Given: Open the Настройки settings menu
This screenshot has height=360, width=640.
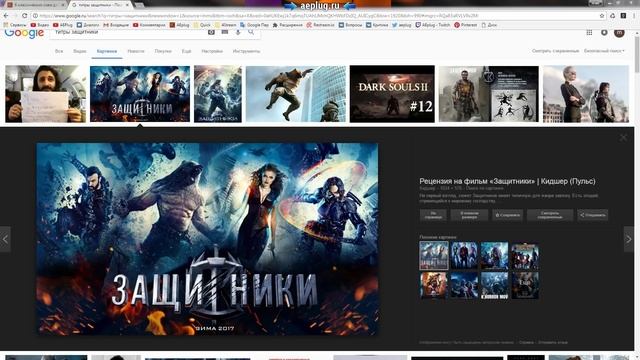Looking at the screenshot, I should tap(212, 51).
